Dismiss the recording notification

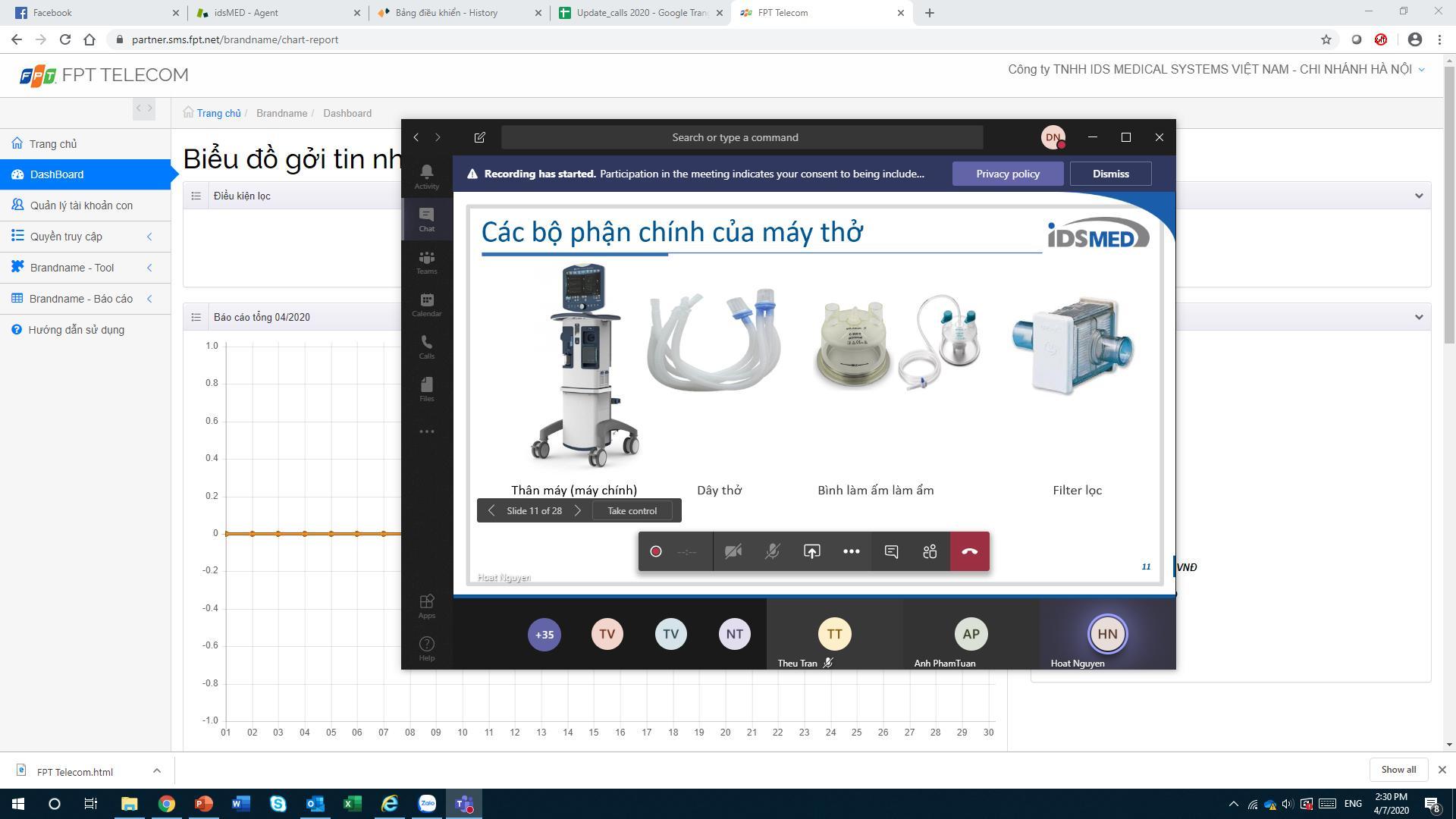[1110, 174]
